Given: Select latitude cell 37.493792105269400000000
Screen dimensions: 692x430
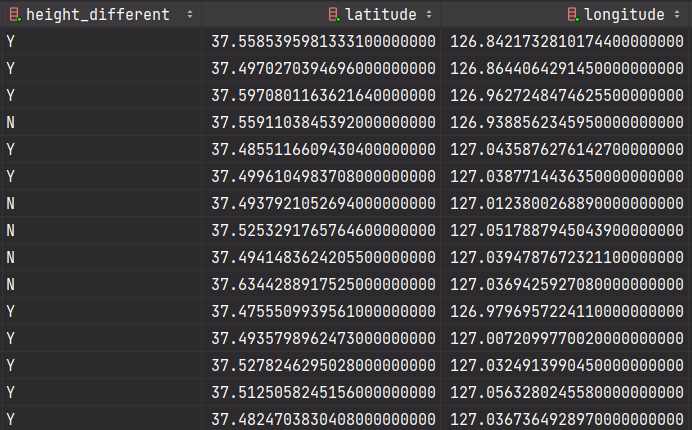Looking at the screenshot, I should 321,204.
